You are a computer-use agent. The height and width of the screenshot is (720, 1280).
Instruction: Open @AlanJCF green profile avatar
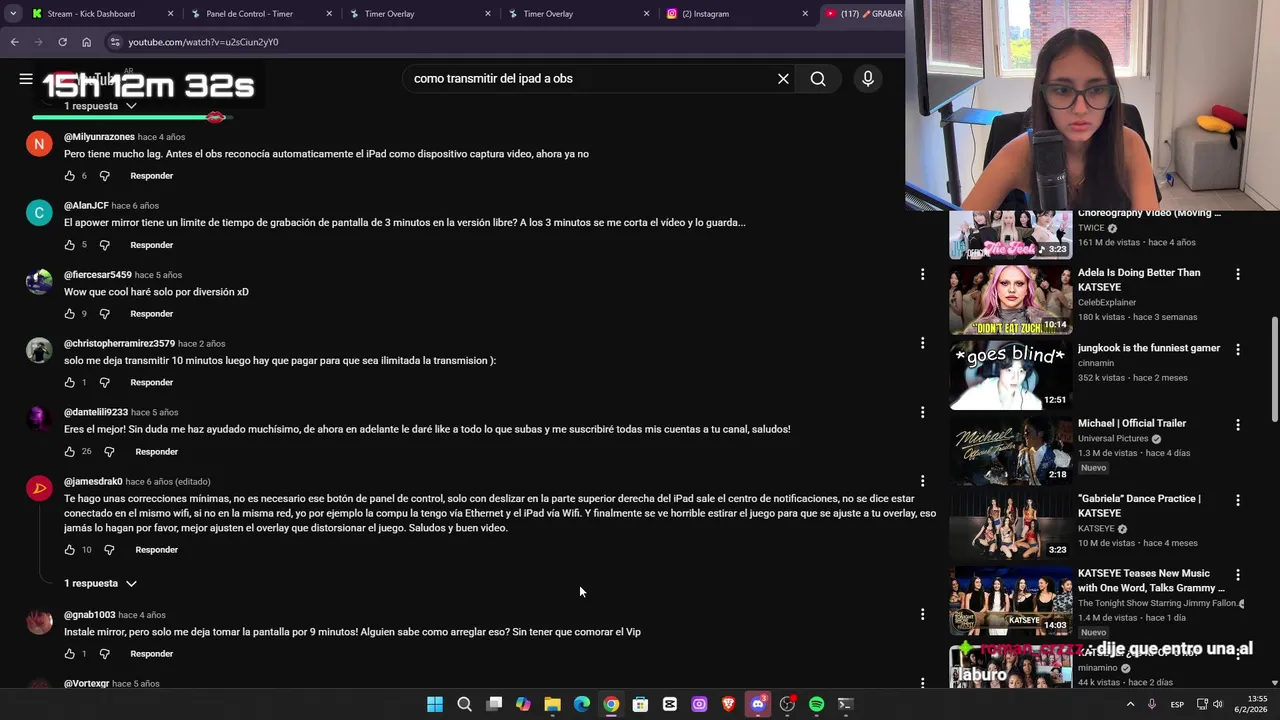[39, 212]
